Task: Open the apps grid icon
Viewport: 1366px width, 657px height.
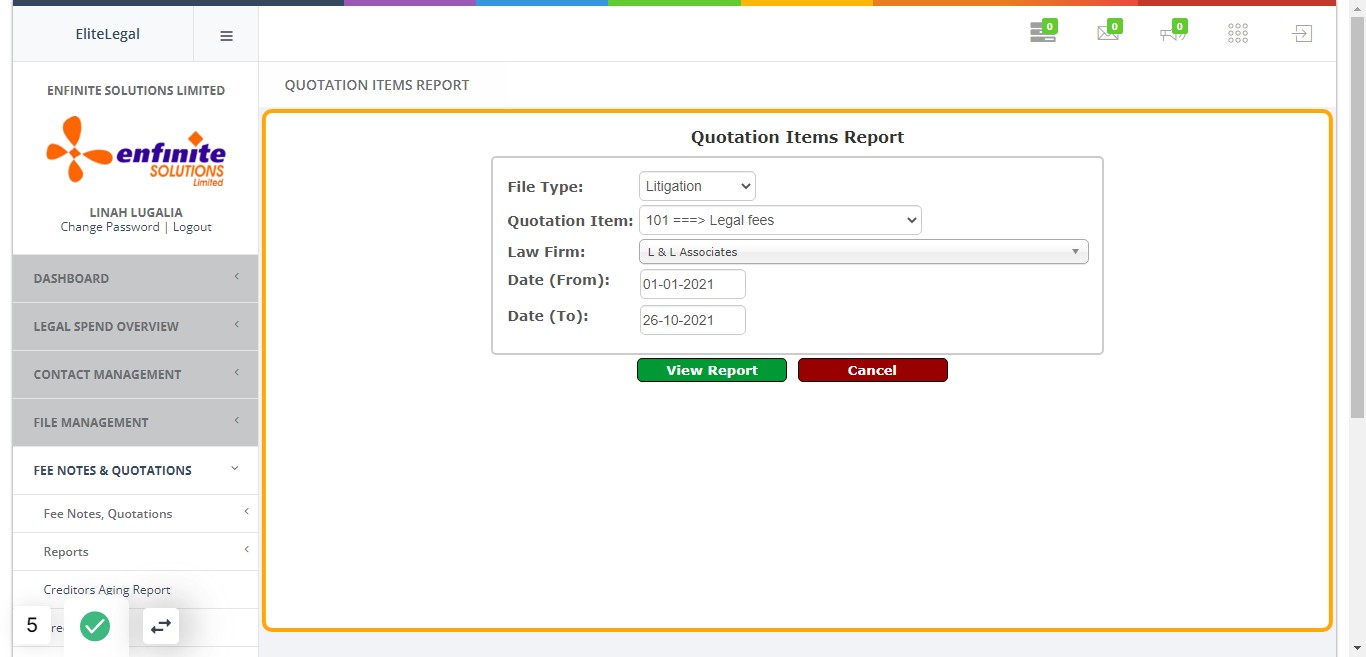Action: (1238, 34)
